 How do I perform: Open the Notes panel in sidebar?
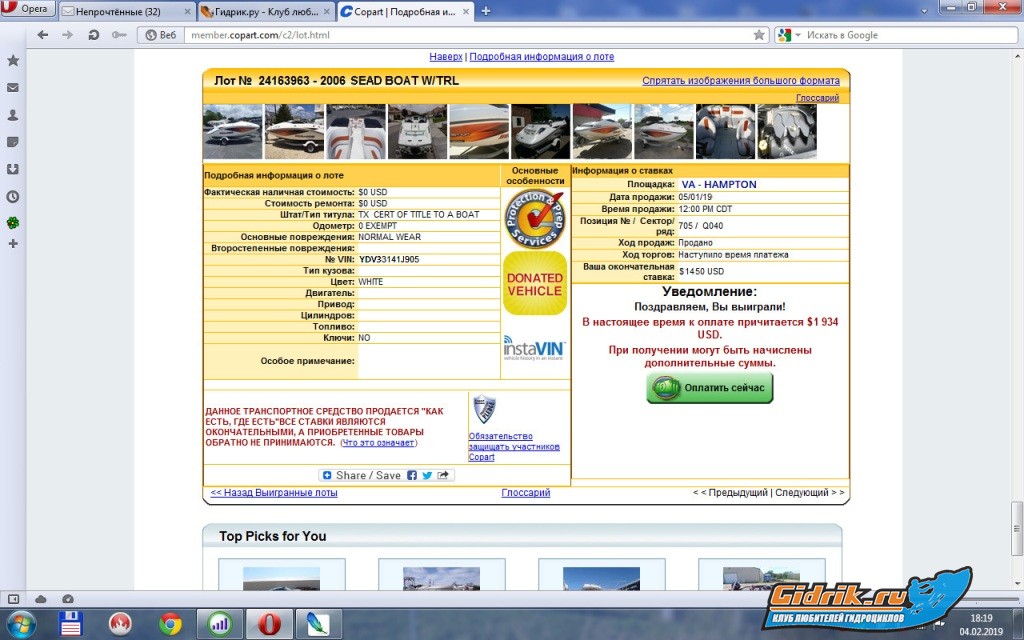(x=13, y=142)
